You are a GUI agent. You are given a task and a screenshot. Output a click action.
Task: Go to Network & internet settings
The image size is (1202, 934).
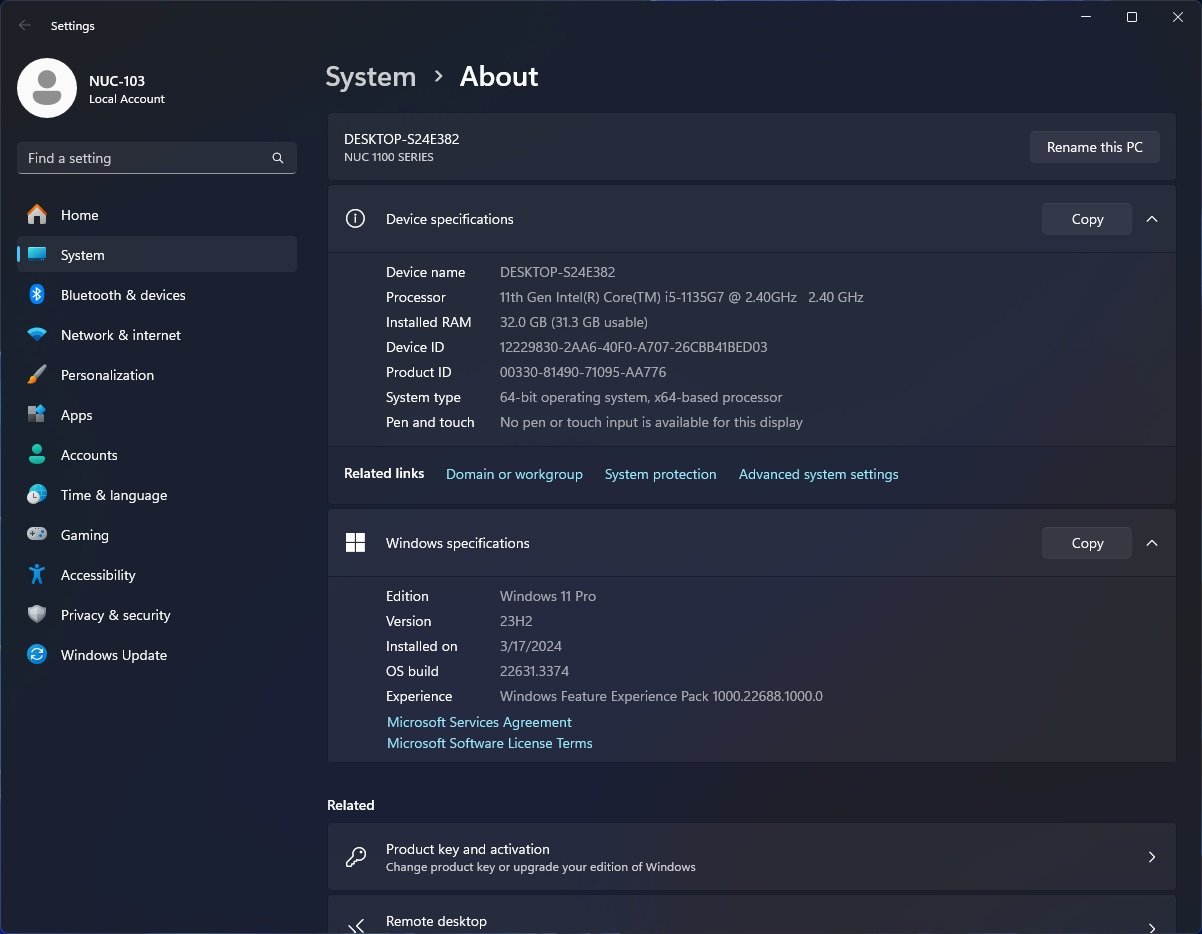coord(121,335)
